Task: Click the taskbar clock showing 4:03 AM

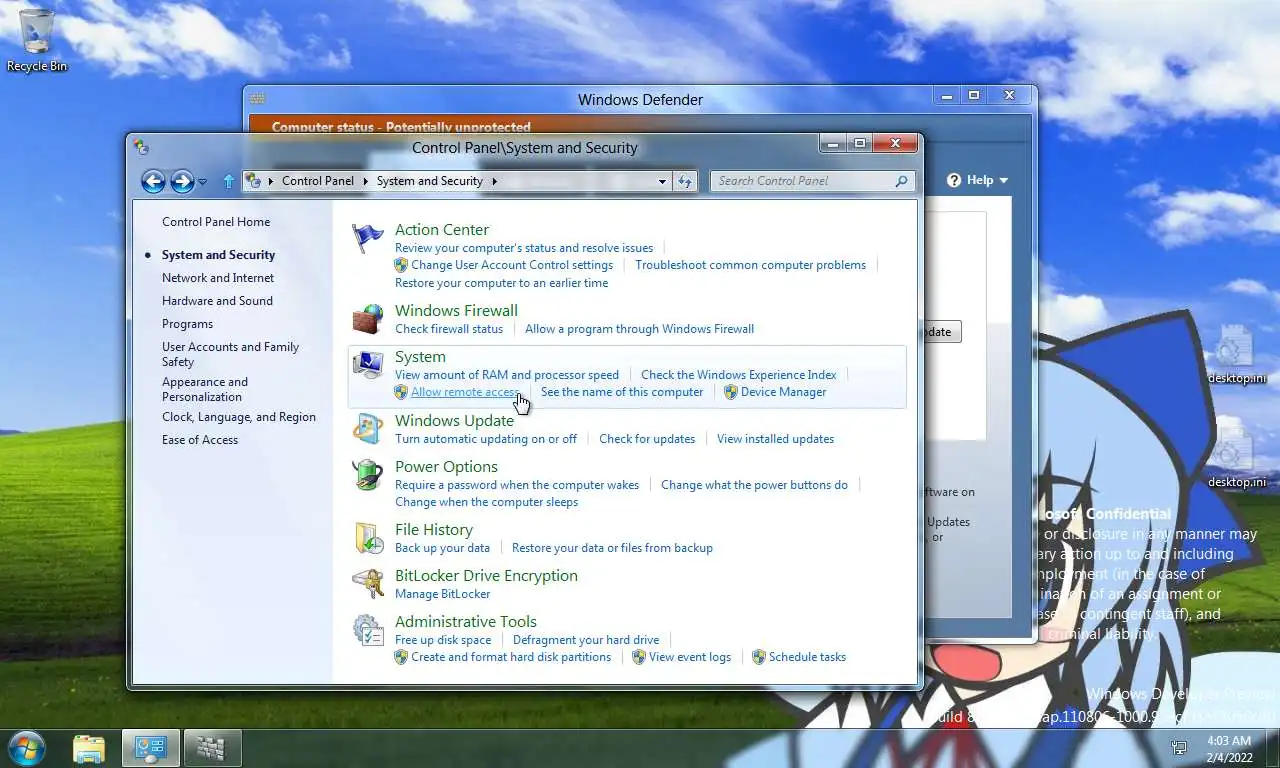Action: pyautogui.click(x=1229, y=749)
